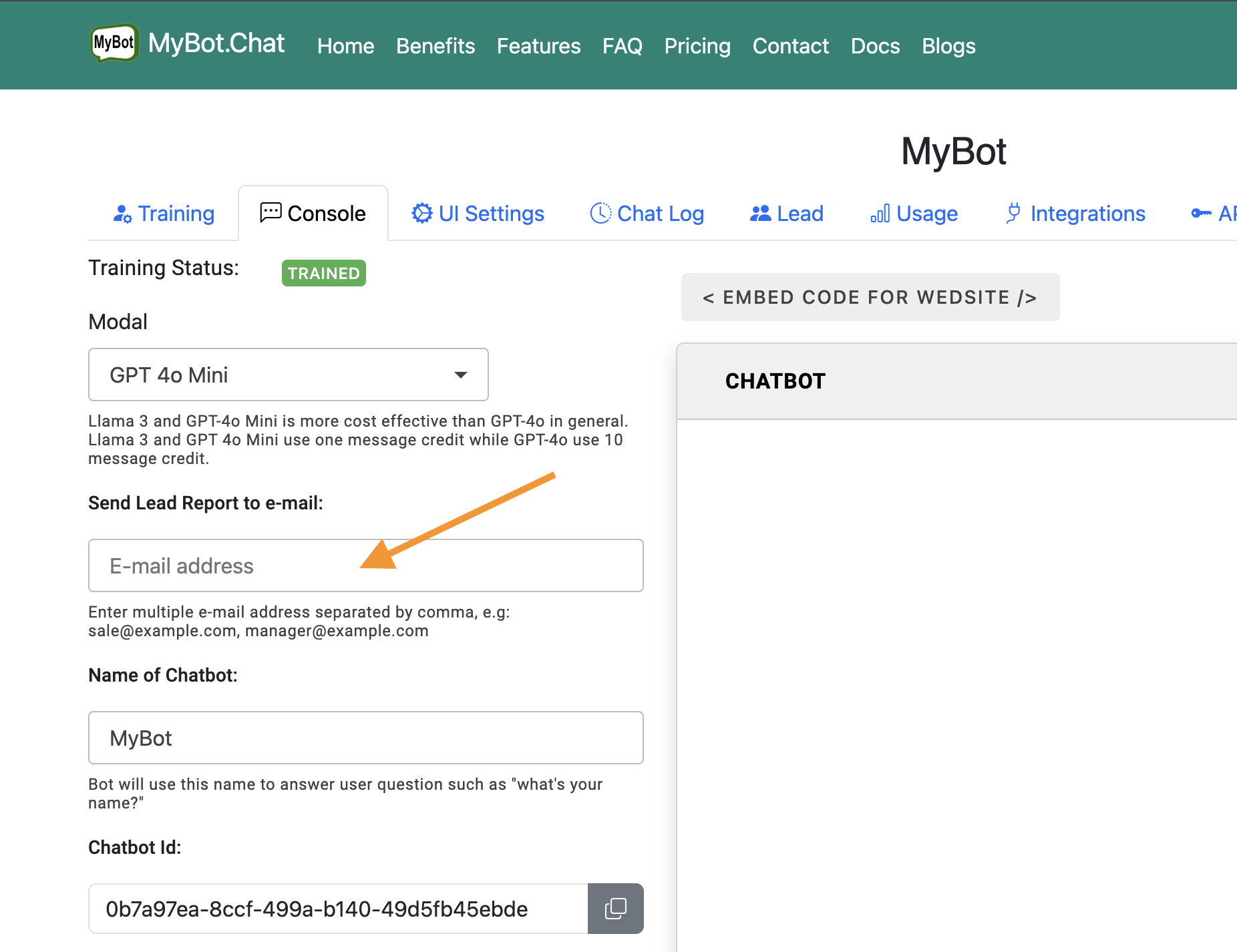Viewport: 1237px width, 952px height.
Task: Click the Usage bar chart icon
Action: pos(880,214)
